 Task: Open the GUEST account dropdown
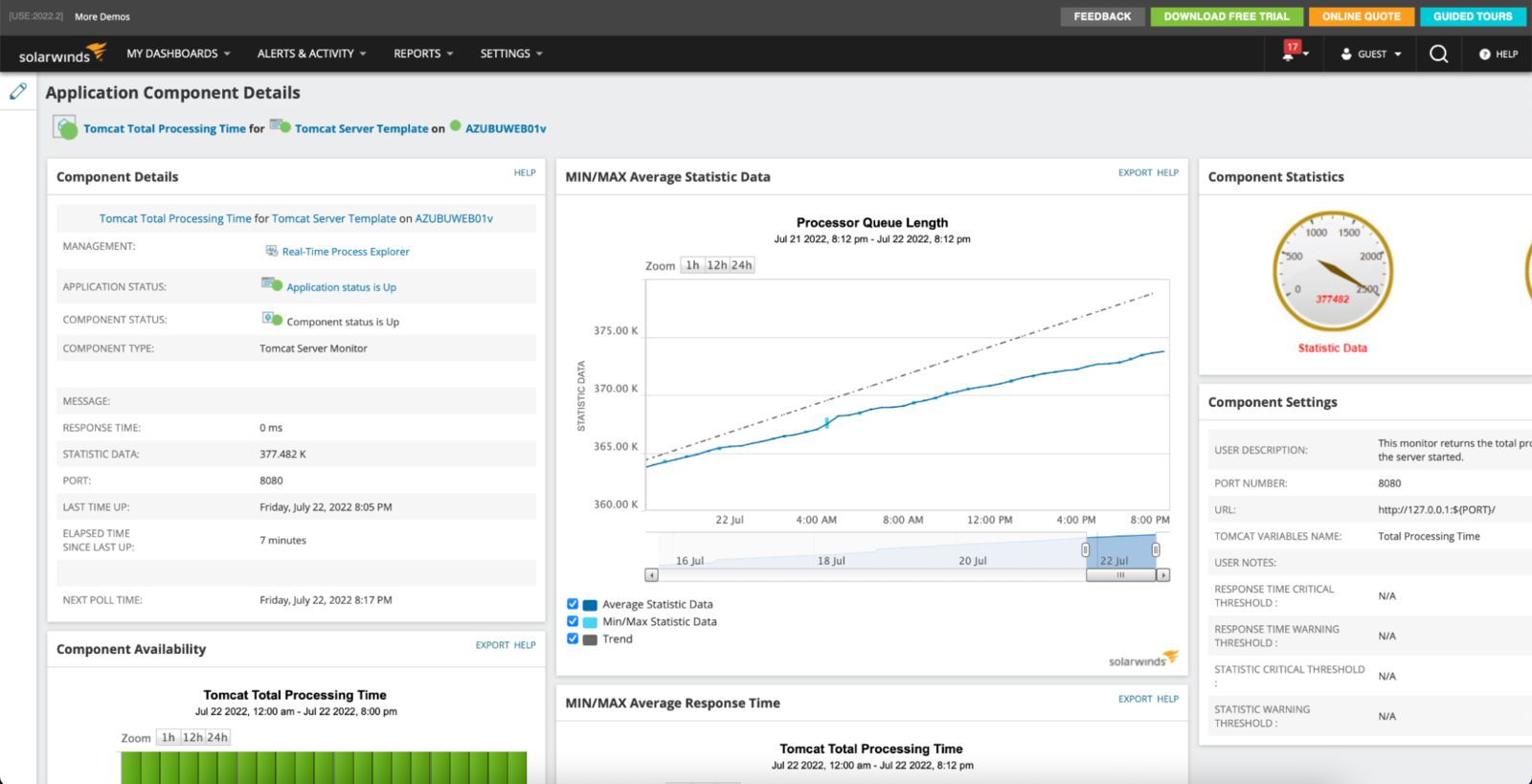pyautogui.click(x=1371, y=55)
